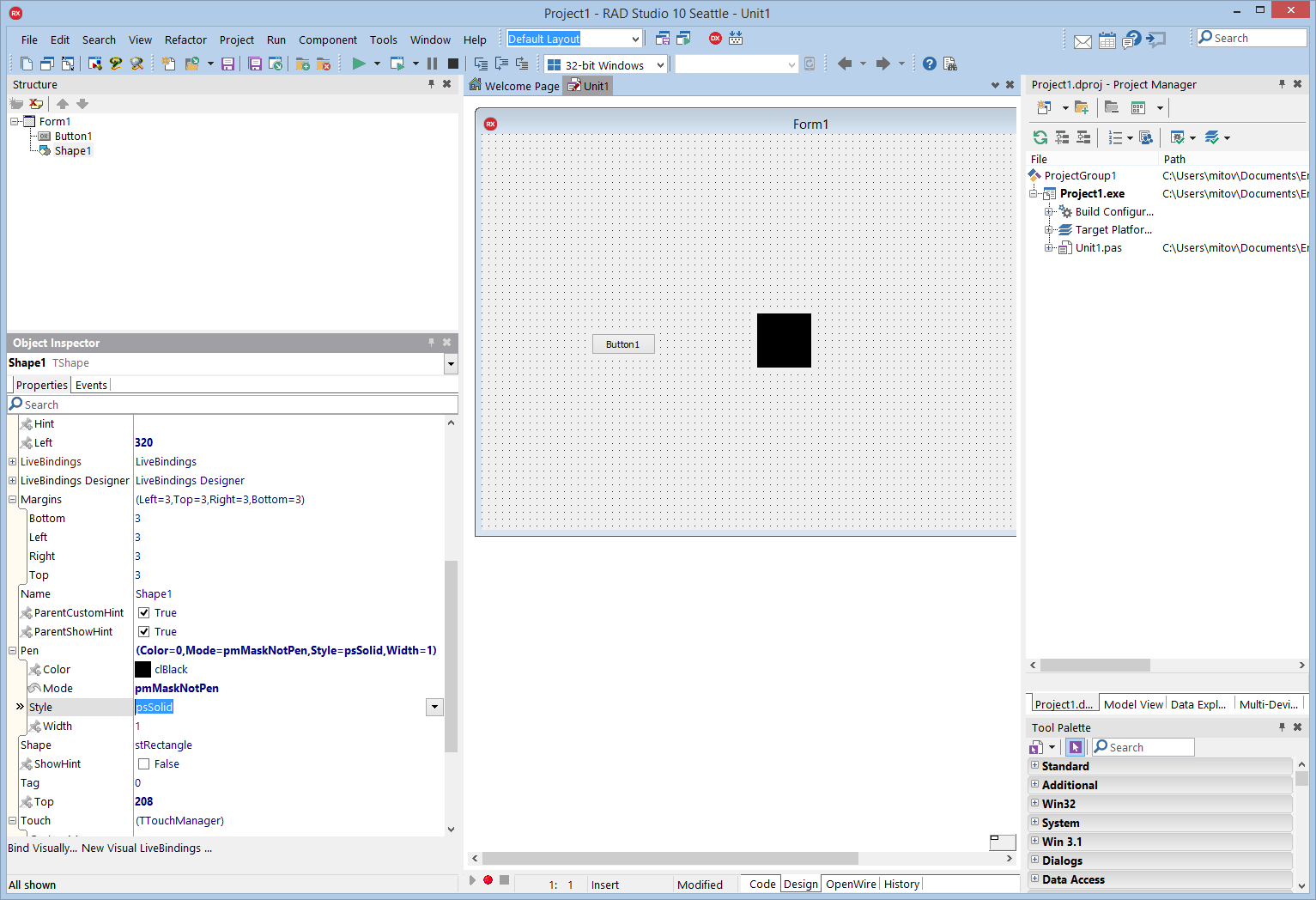
Task: Toggle the ParentShowHint checkbox
Action: (144, 632)
